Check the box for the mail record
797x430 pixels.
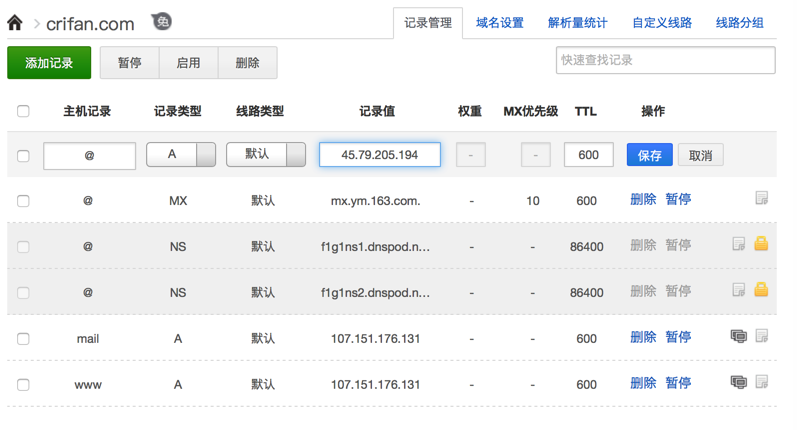pyautogui.click(x=23, y=339)
